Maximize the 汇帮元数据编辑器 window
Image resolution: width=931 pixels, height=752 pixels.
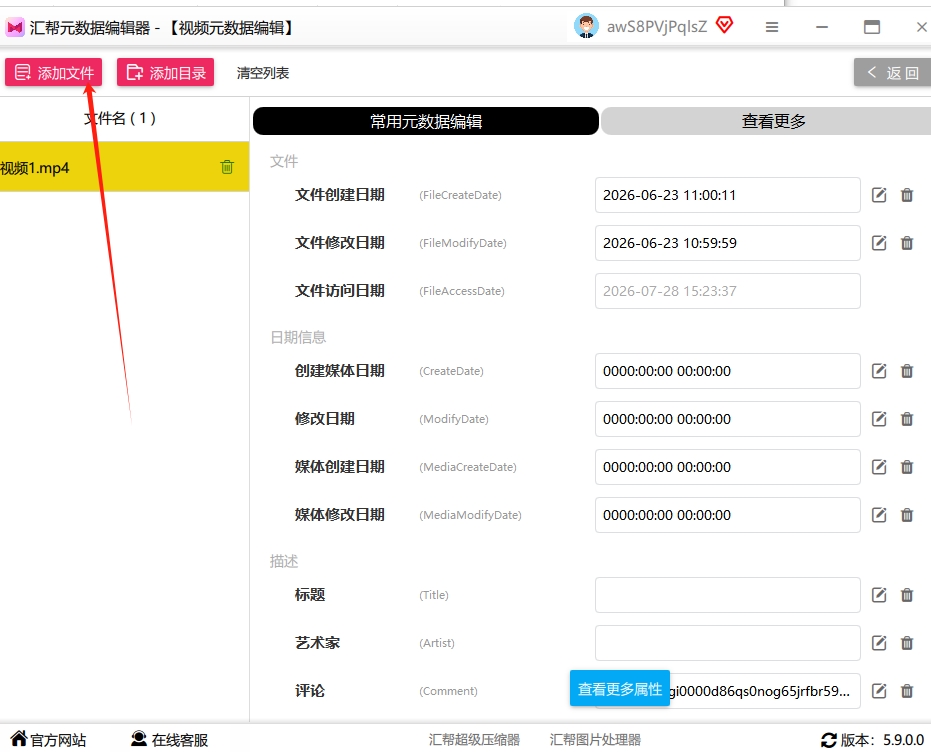tap(872, 27)
